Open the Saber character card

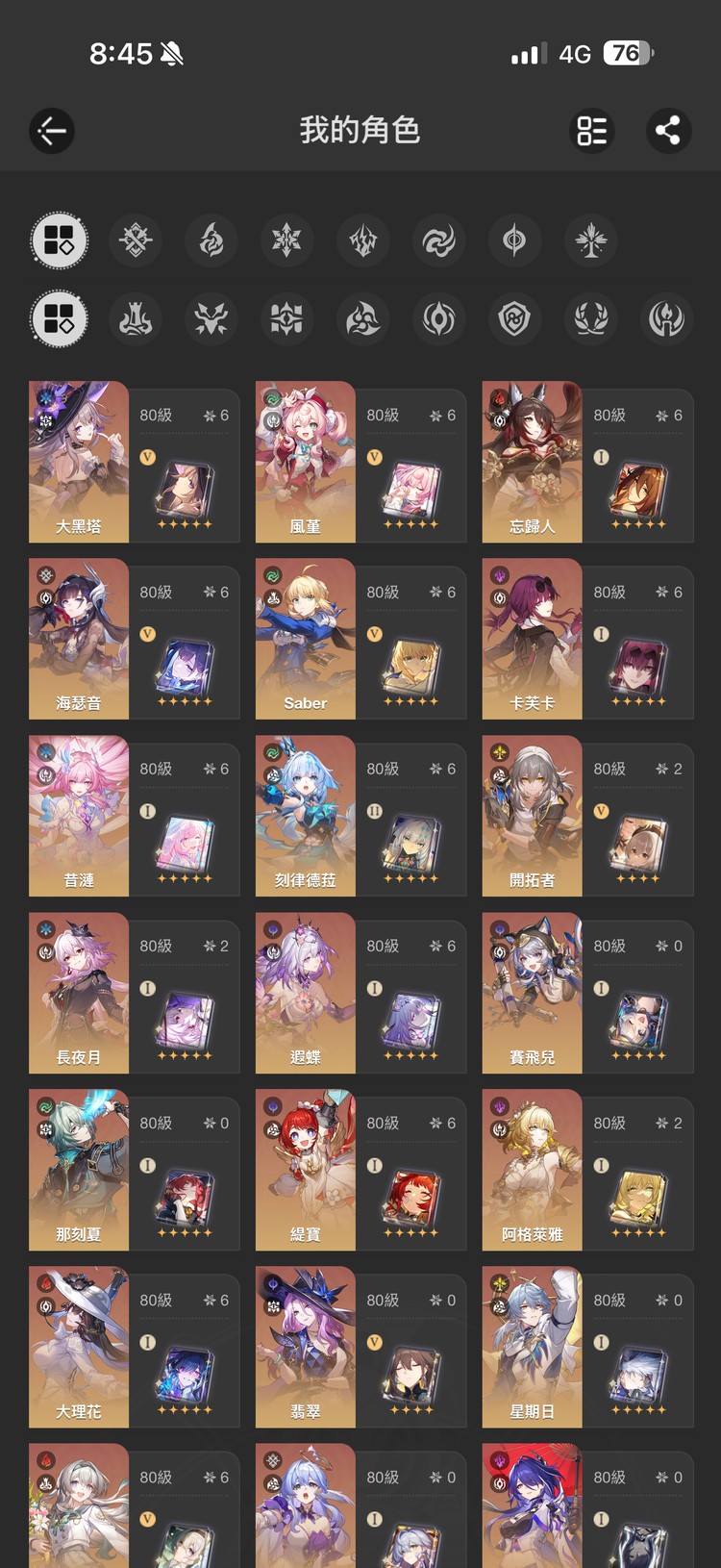pyautogui.click(x=361, y=639)
